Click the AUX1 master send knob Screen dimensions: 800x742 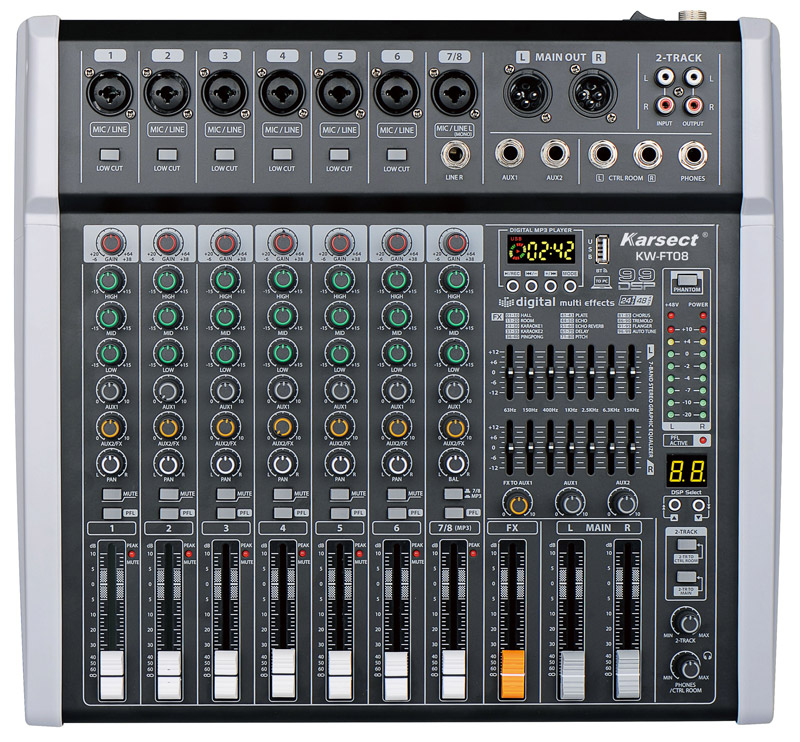pyautogui.click(x=570, y=504)
